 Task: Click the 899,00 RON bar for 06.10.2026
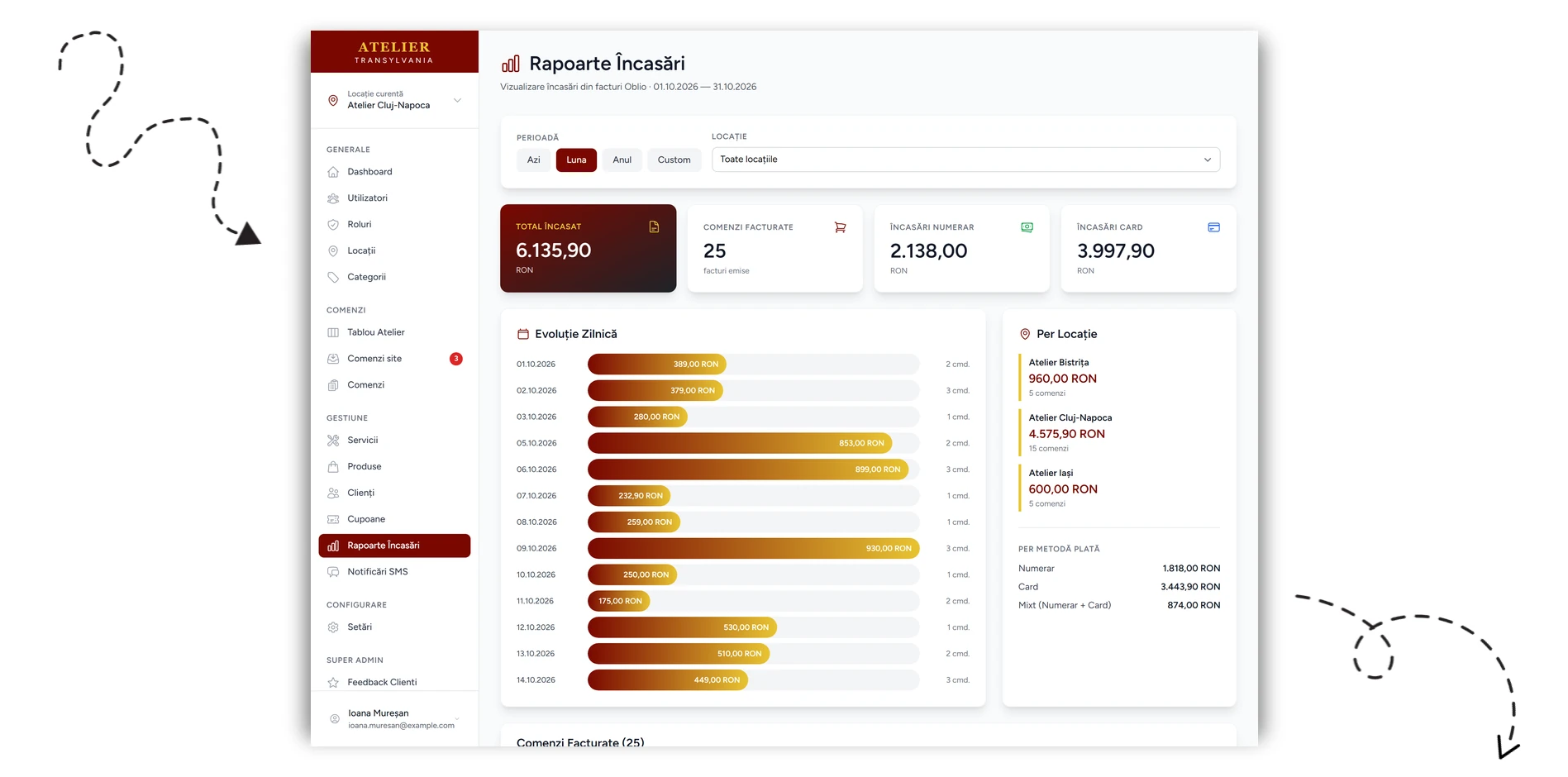coord(748,470)
